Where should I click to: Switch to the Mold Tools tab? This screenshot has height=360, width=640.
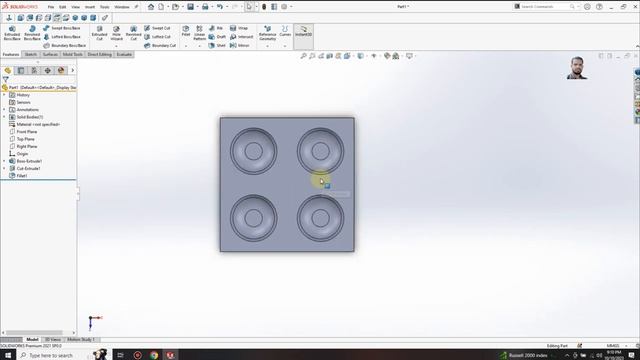(x=73, y=54)
